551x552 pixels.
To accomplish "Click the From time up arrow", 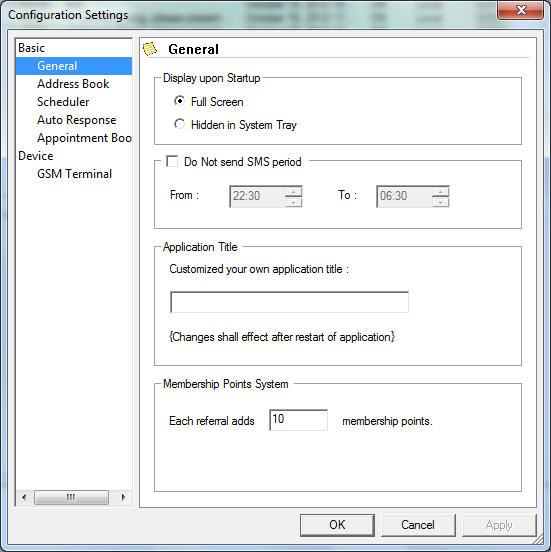I will point(294,191).
